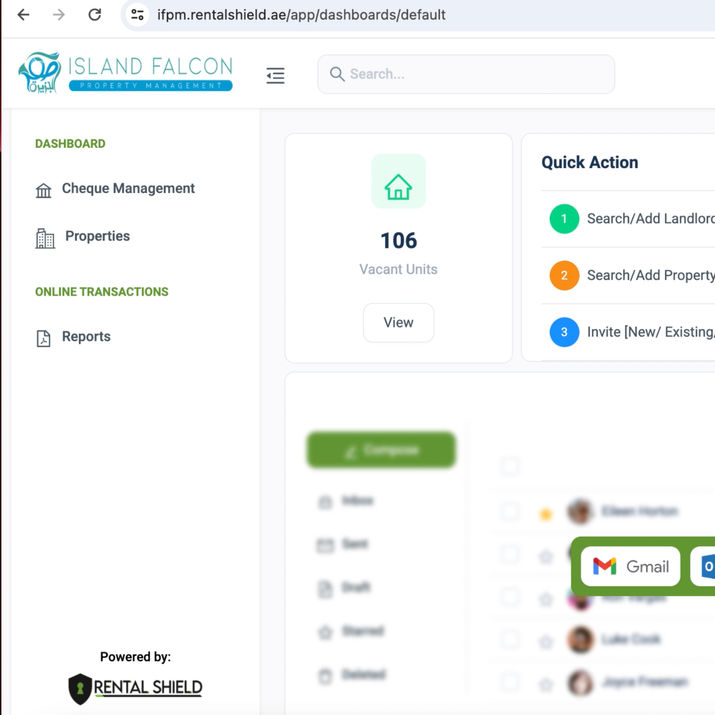Go back using browser back arrow
The width and height of the screenshot is (715, 715).
23,15
